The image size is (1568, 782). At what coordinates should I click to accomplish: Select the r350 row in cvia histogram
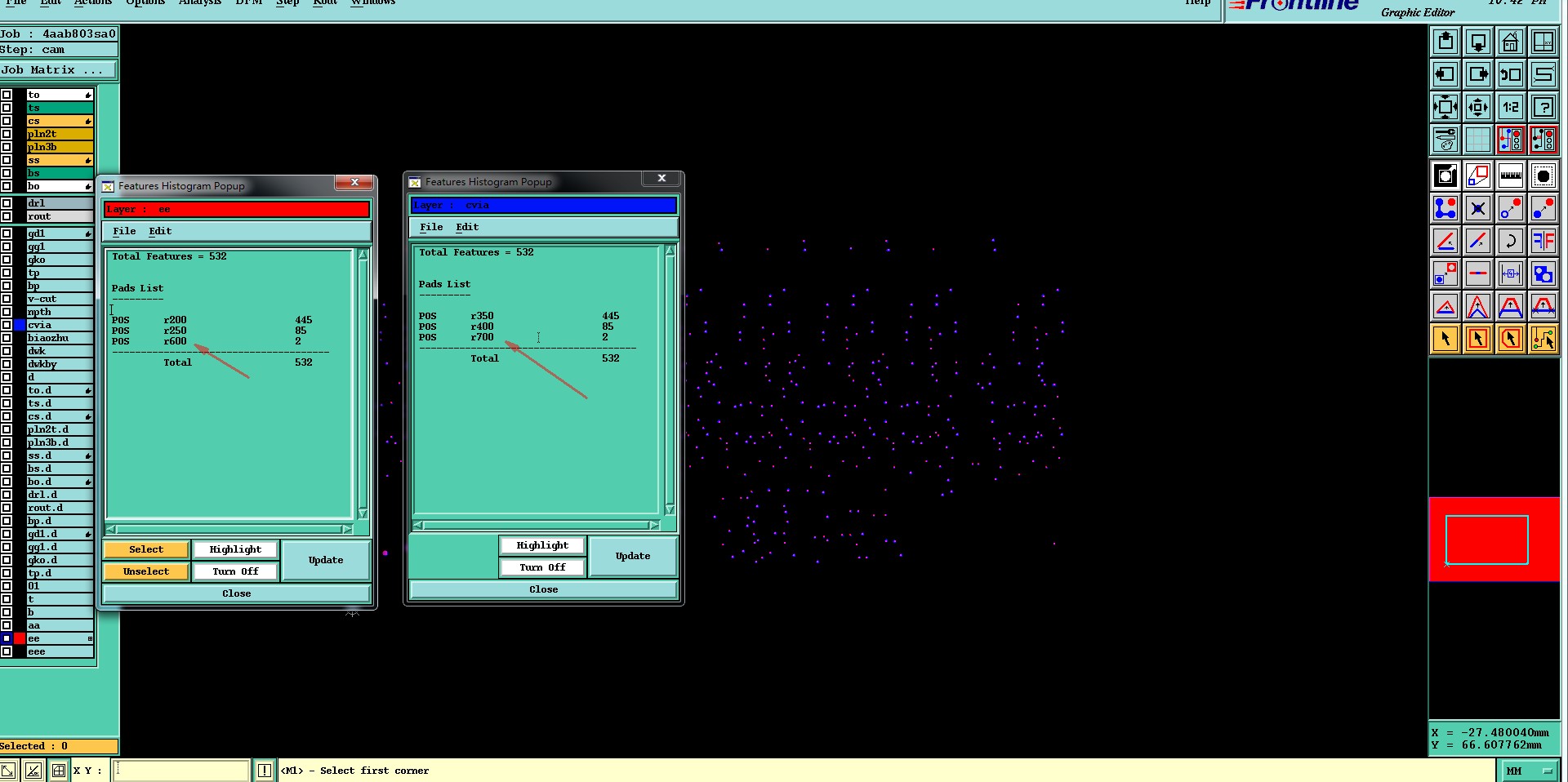click(519, 316)
